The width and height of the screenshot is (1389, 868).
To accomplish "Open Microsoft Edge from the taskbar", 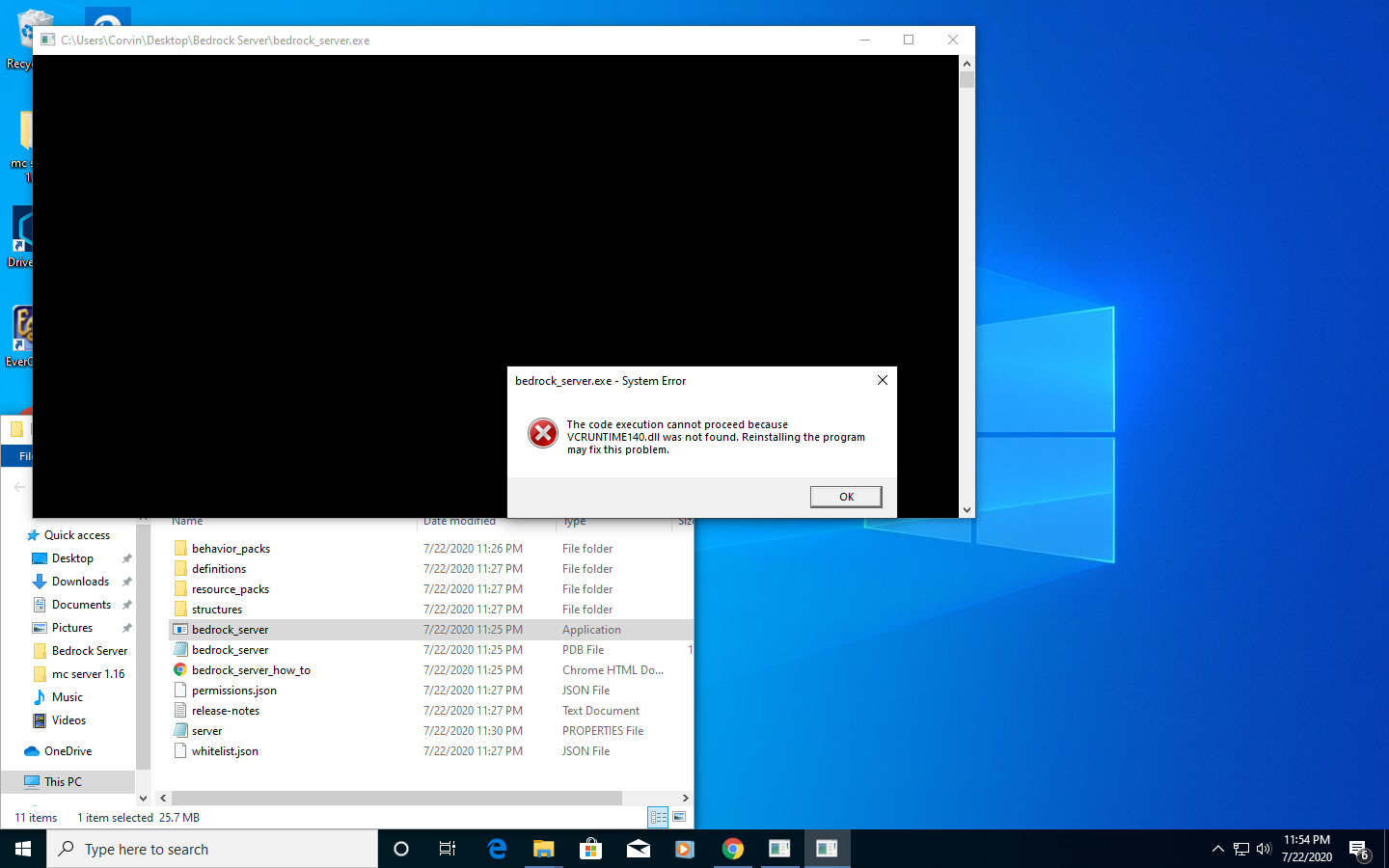I will (497, 849).
